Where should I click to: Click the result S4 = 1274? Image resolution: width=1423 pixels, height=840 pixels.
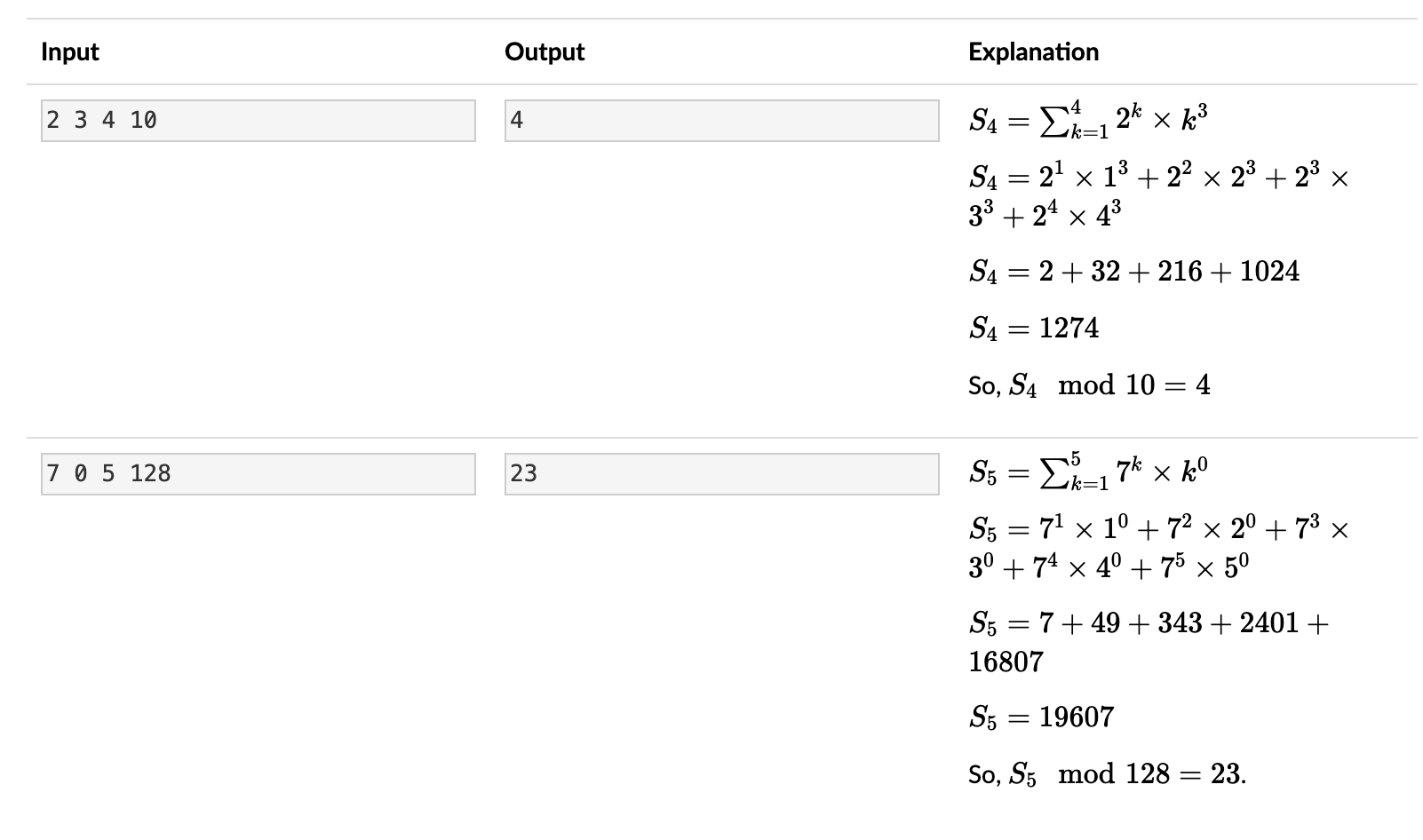tap(1034, 329)
